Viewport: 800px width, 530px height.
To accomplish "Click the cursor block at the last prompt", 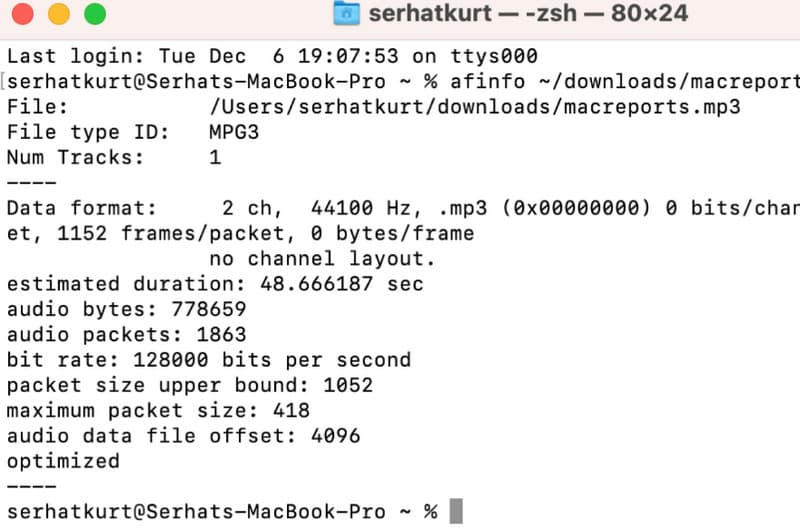I will tap(456, 511).
